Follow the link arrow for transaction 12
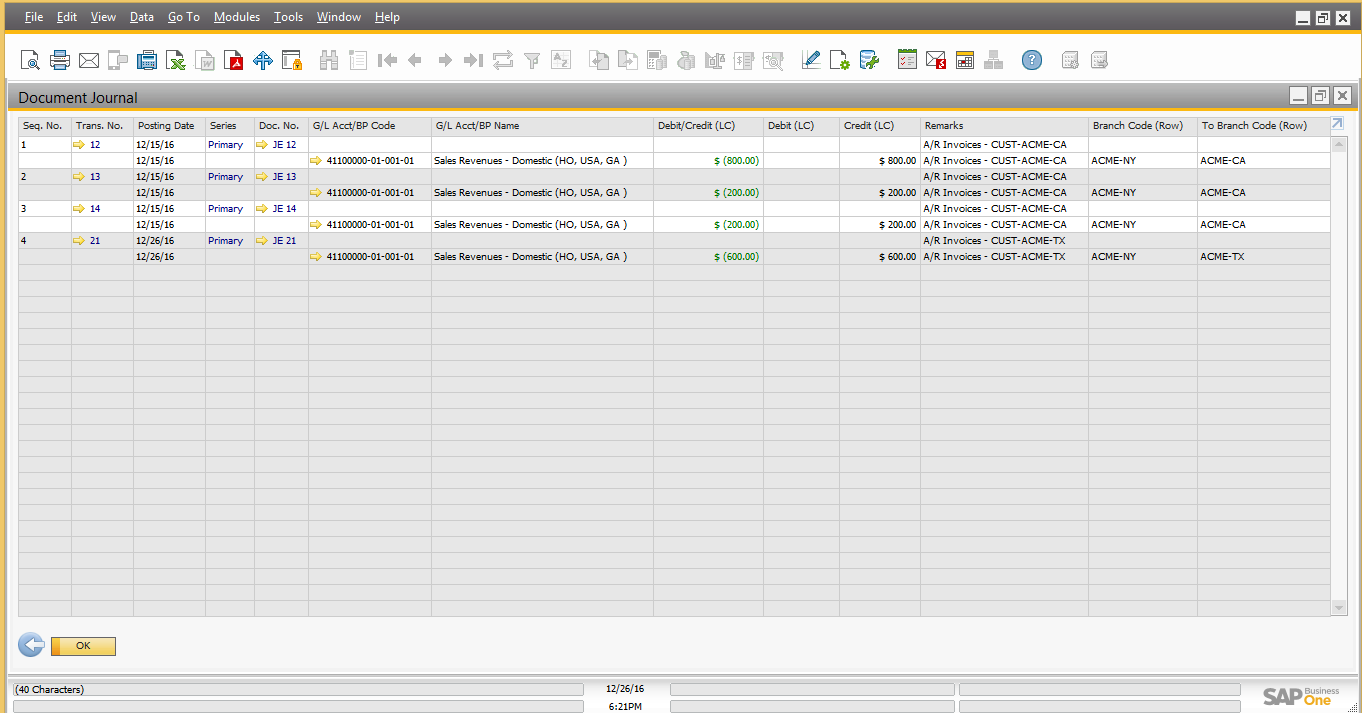The width and height of the screenshot is (1362, 713). (79, 145)
